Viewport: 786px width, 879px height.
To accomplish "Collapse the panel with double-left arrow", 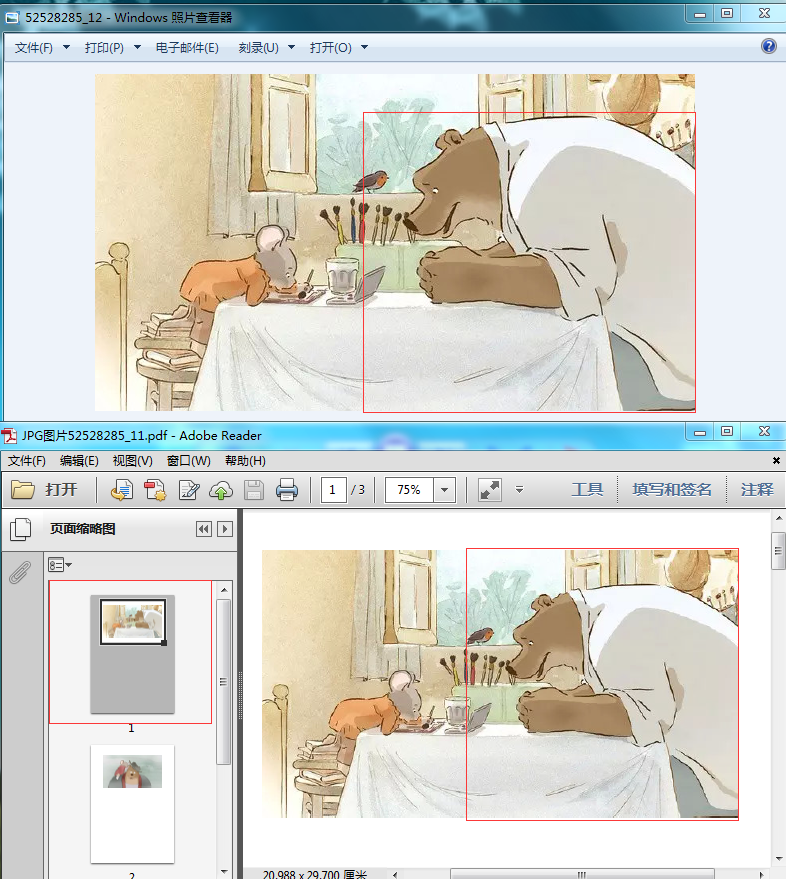I will coord(204,529).
